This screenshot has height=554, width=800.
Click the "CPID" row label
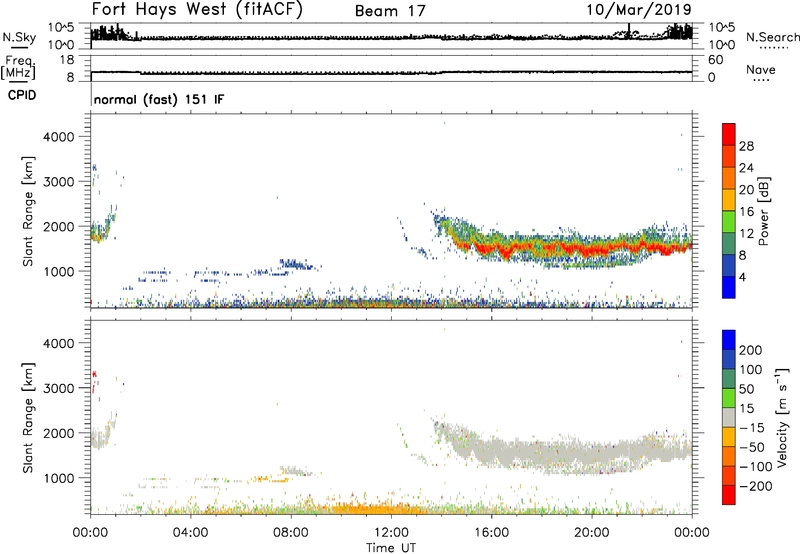pos(22,95)
